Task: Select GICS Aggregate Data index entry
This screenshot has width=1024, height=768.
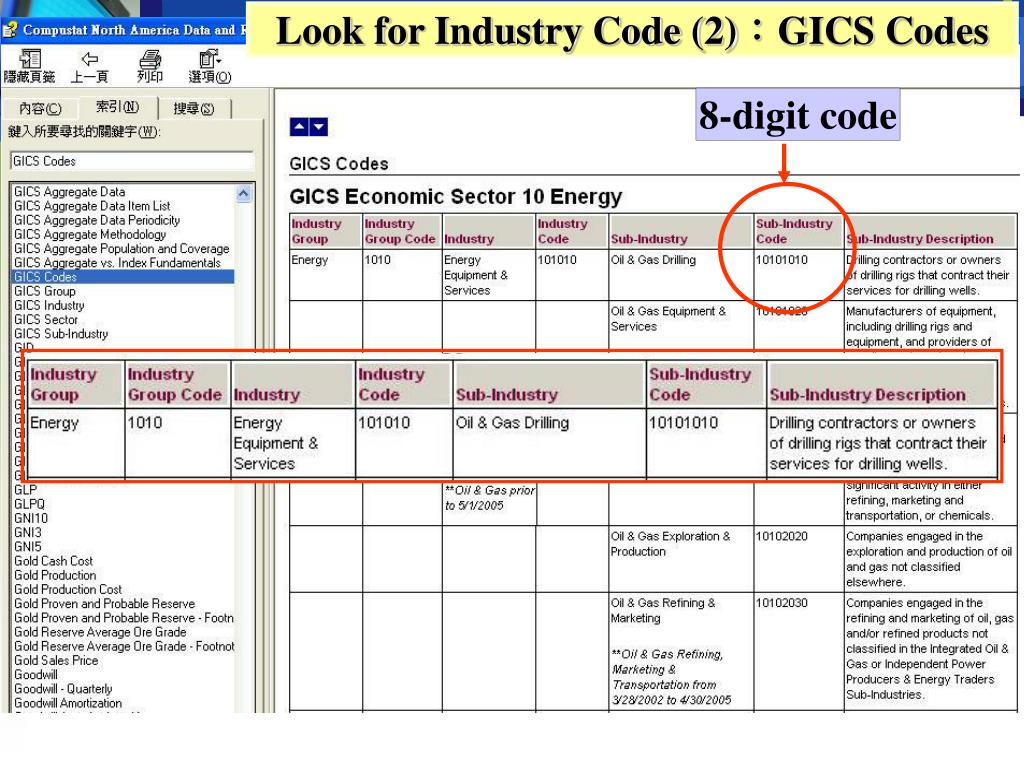Action: click(69, 192)
